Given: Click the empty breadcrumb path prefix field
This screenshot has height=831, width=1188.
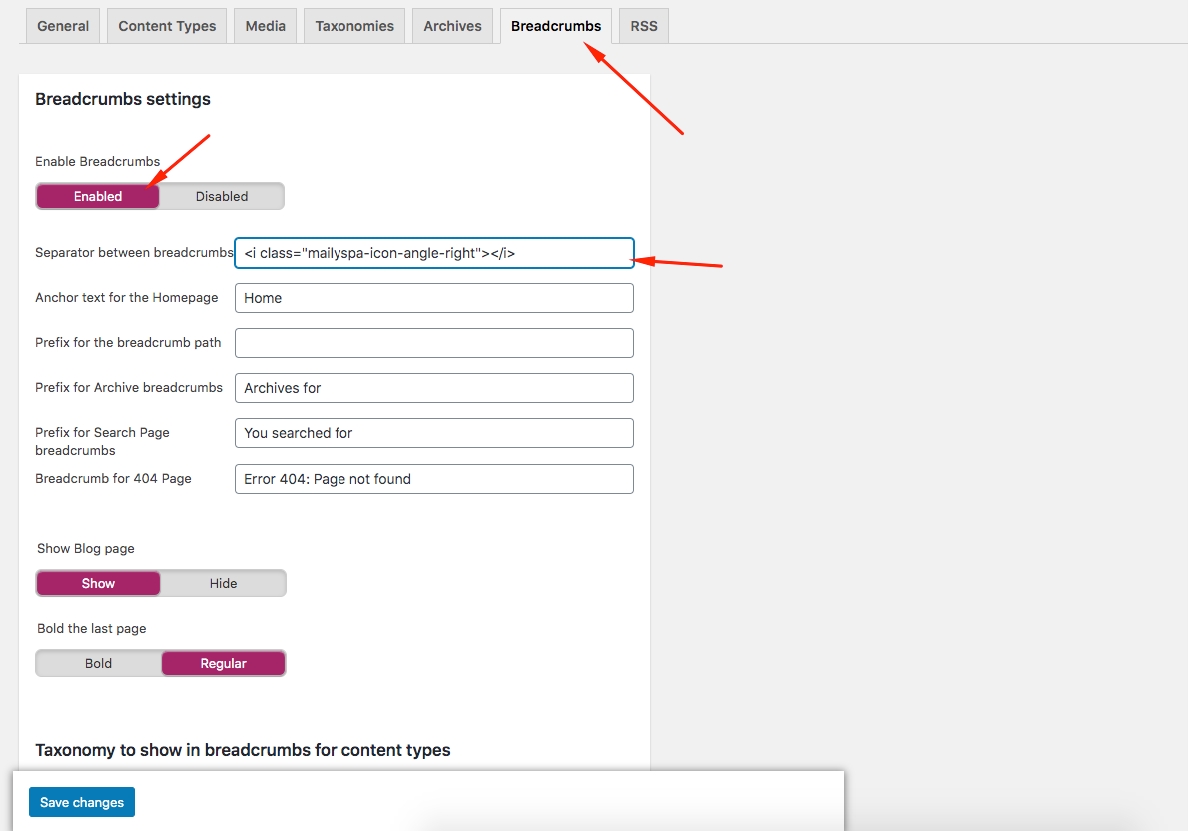Looking at the screenshot, I should (x=434, y=343).
